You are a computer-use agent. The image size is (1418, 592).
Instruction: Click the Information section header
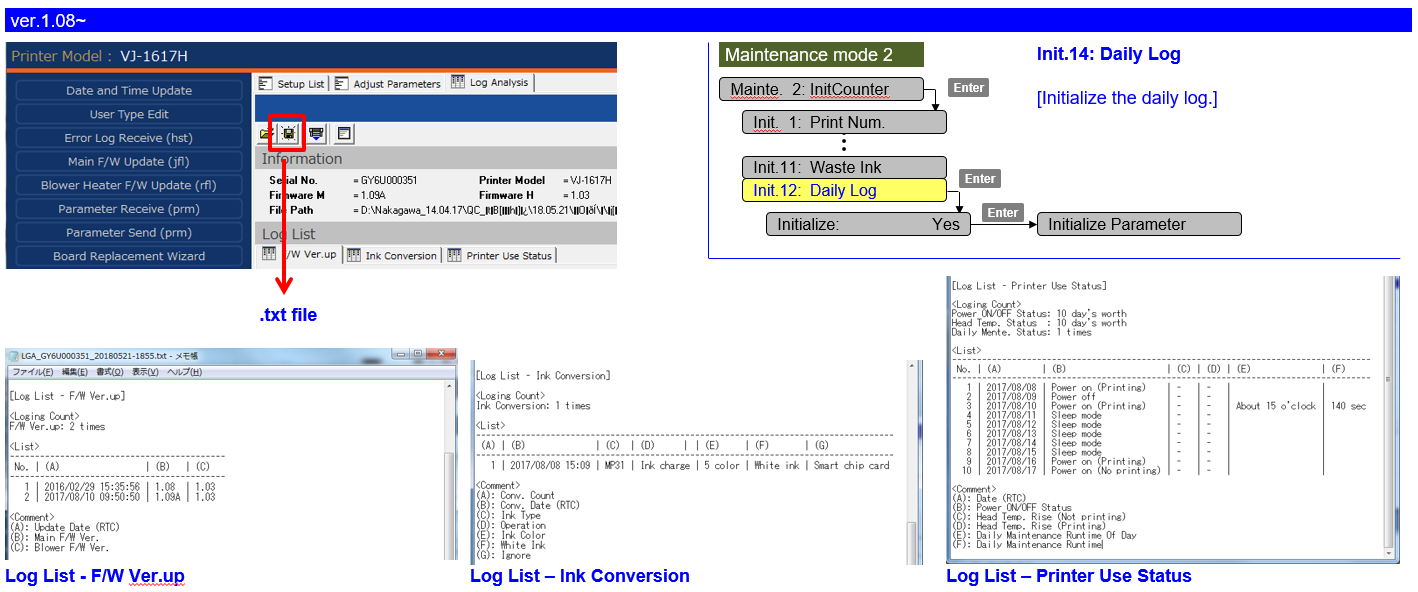click(436, 158)
